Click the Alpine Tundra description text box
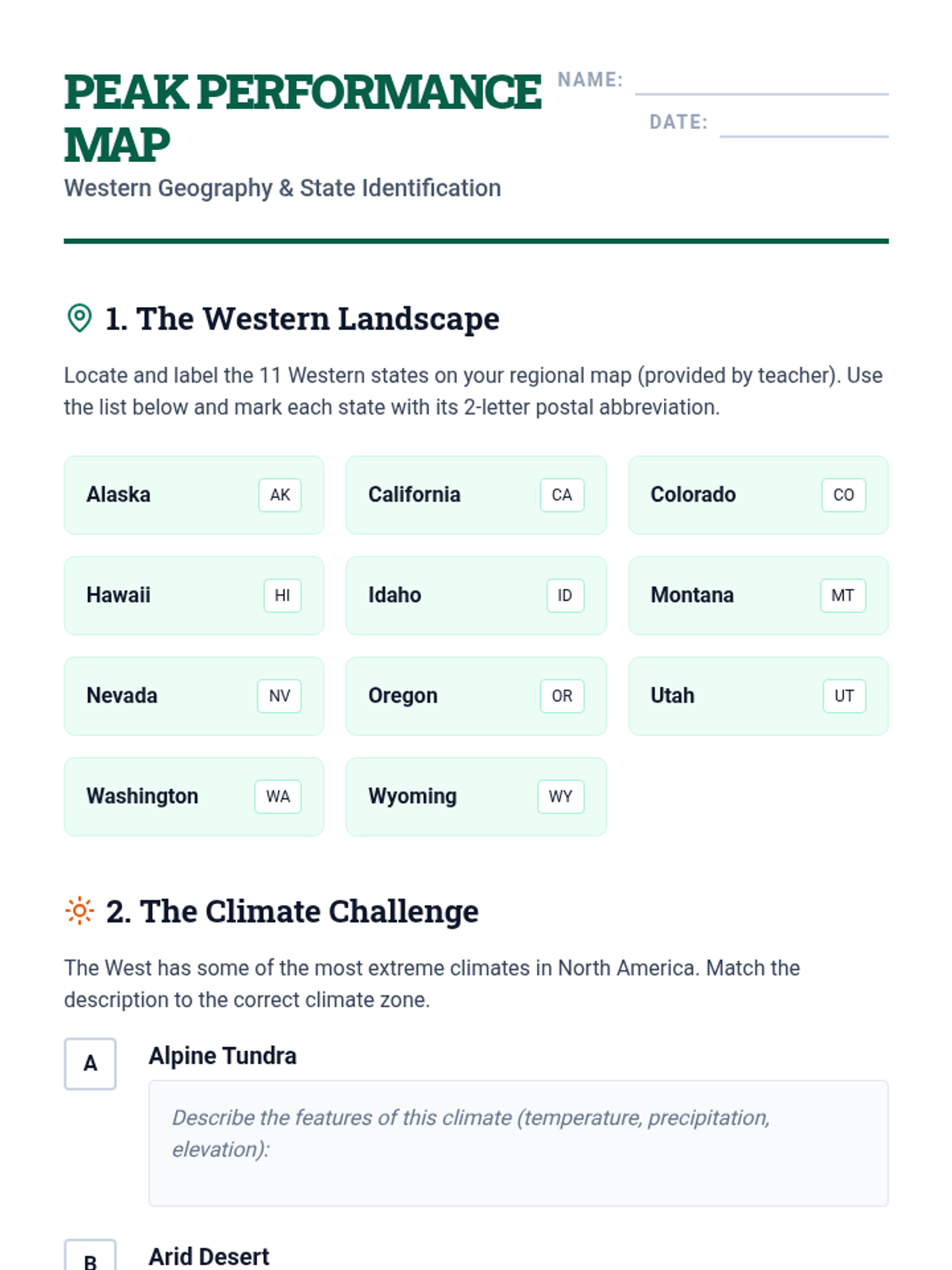This screenshot has width=952, height=1270. point(518,1143)
